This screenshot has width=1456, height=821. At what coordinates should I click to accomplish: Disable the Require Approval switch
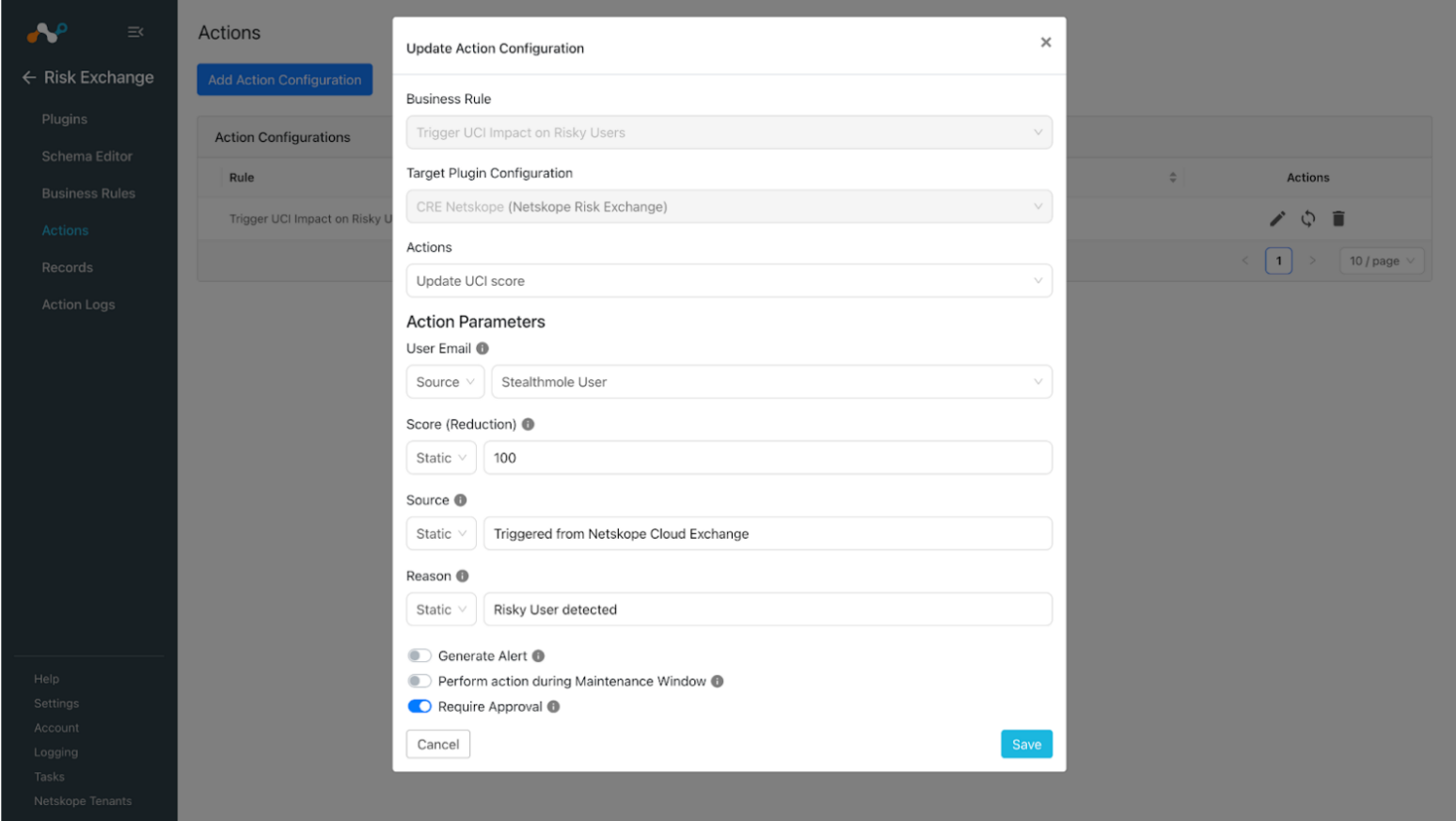pos(419,706)
